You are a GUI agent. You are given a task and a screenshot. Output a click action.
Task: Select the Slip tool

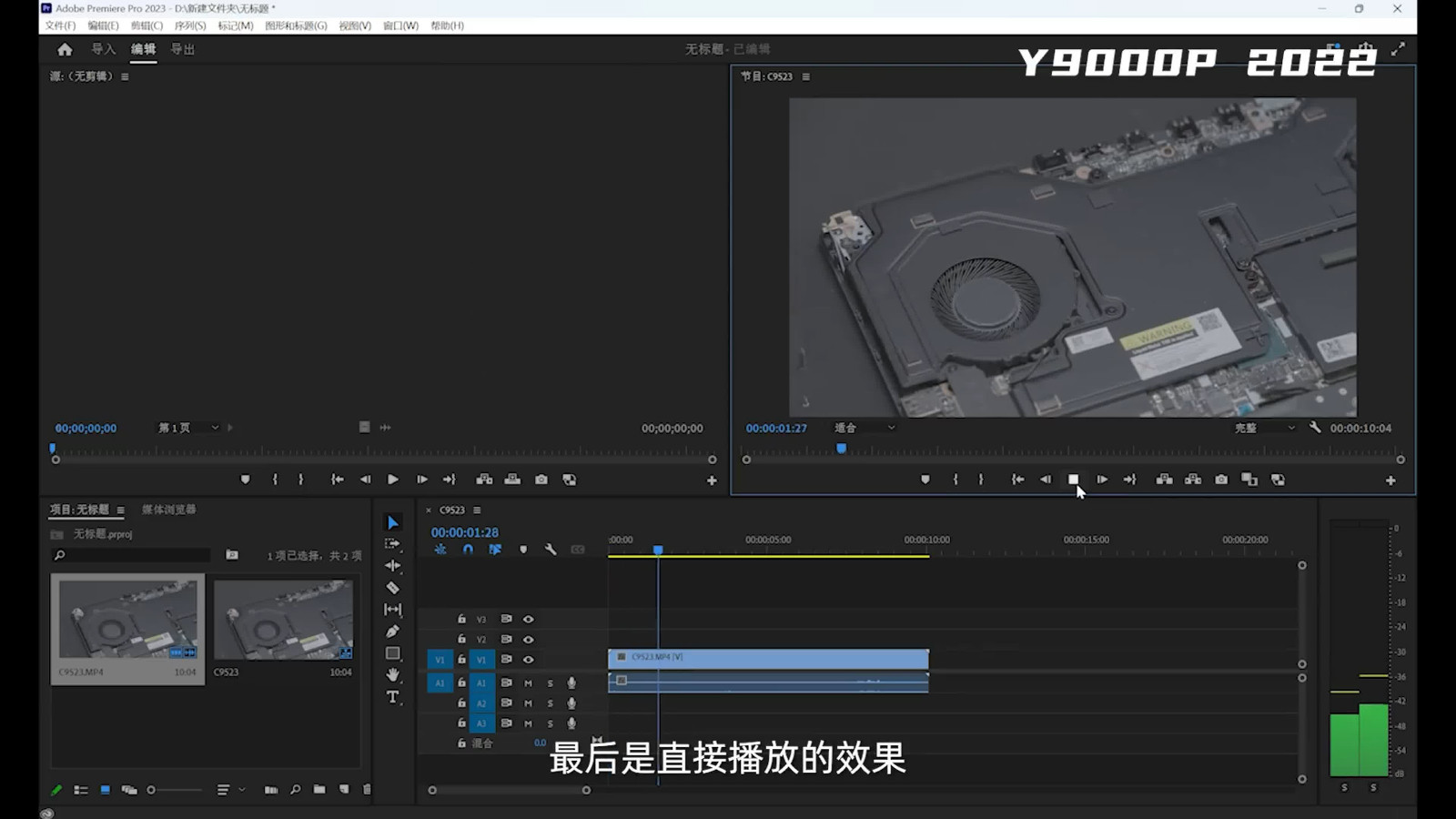pos(393,610)
